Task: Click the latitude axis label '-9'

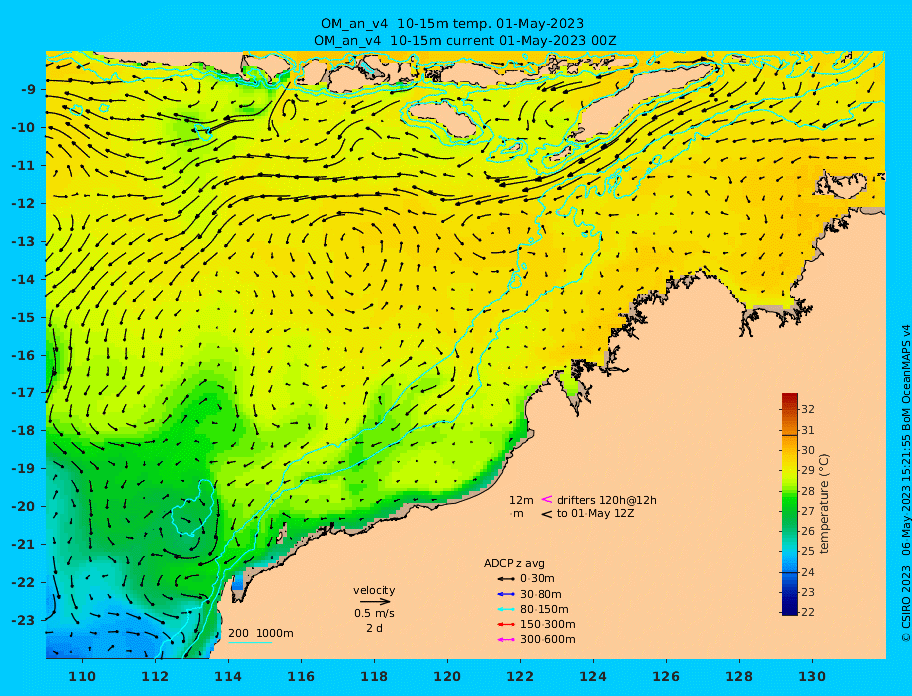Action: 28,90
